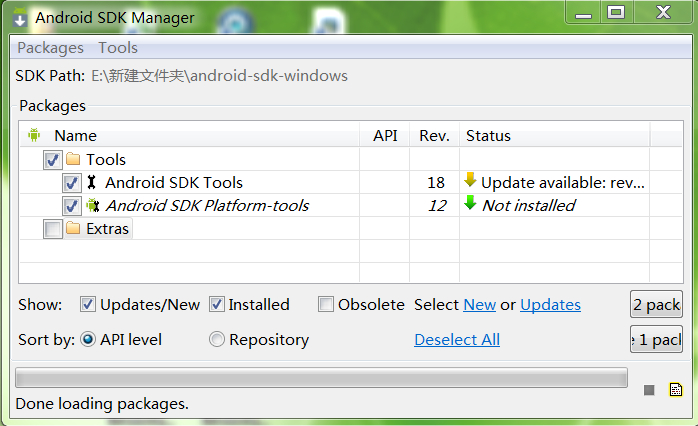Screen dimensions: 698x426
Task: Click the Android SDK Platform-tools robot icon
Action: point(93,205)
